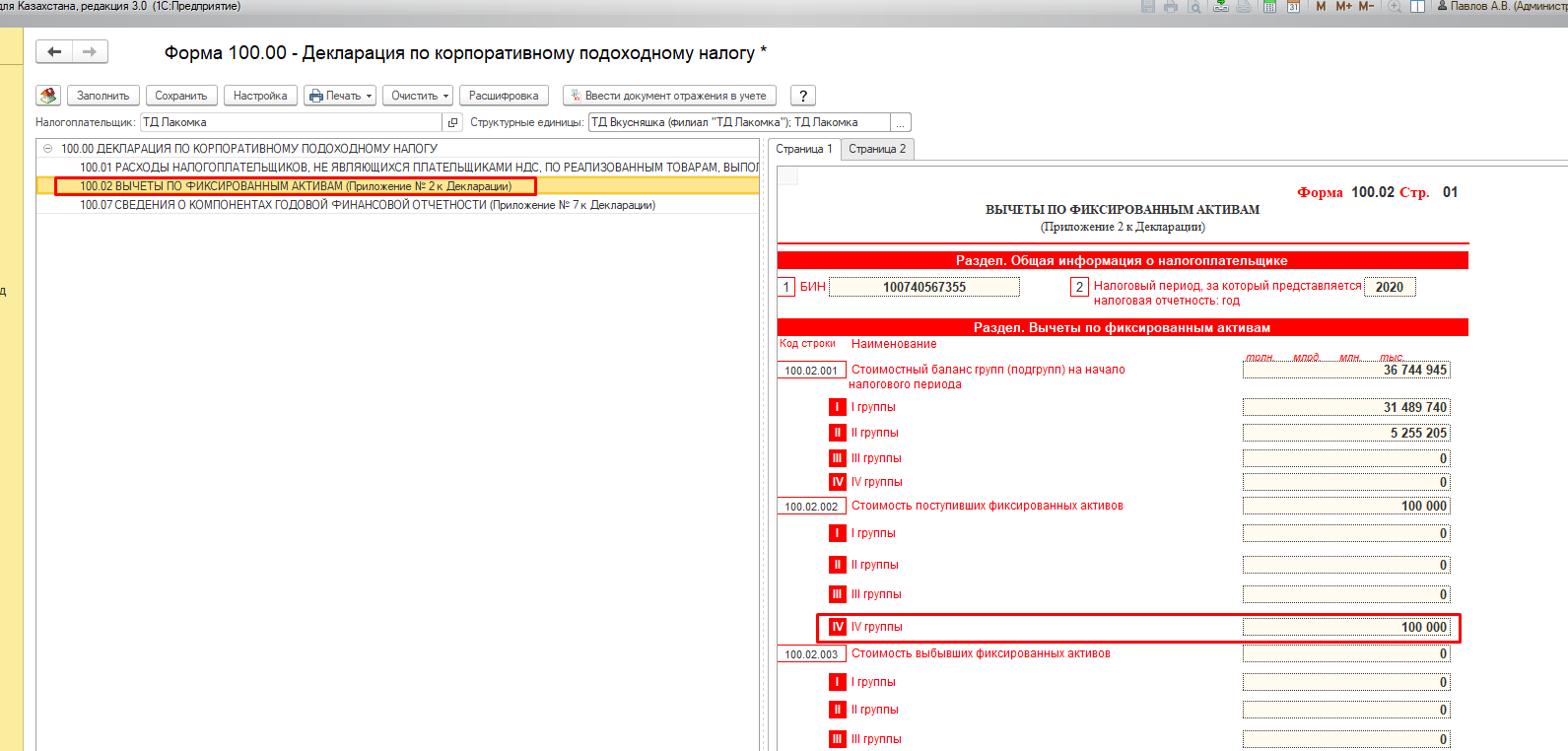Screen dimensions: 1568x751
Task: Click the 100.02.001 total value 36 744 945
Action: coord(1346,370)
